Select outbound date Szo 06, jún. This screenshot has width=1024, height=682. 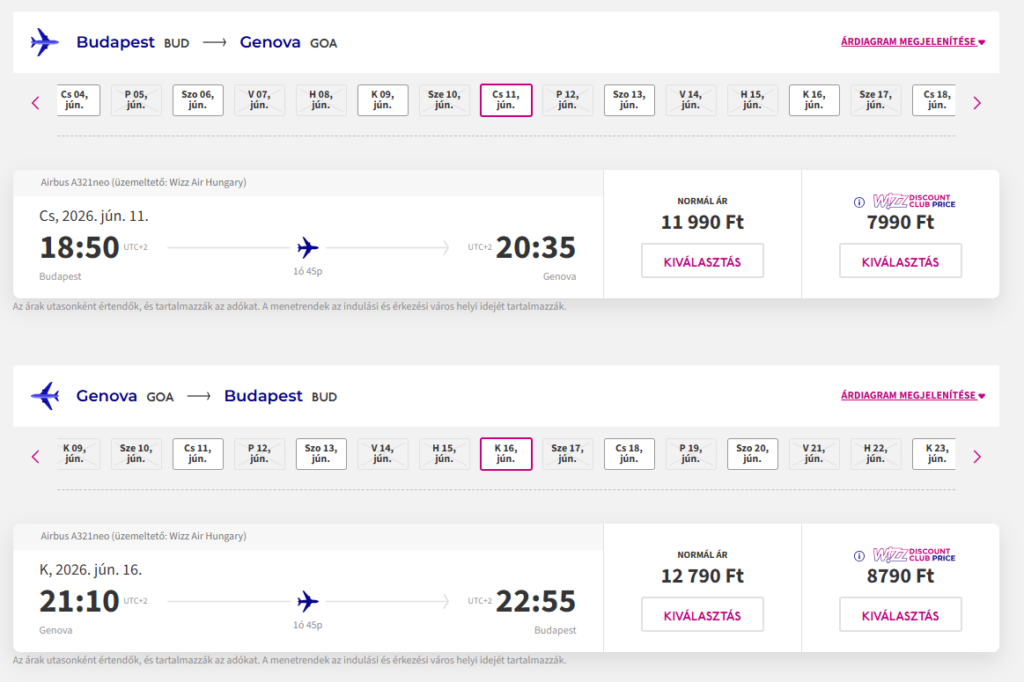[x=198, y=100]
